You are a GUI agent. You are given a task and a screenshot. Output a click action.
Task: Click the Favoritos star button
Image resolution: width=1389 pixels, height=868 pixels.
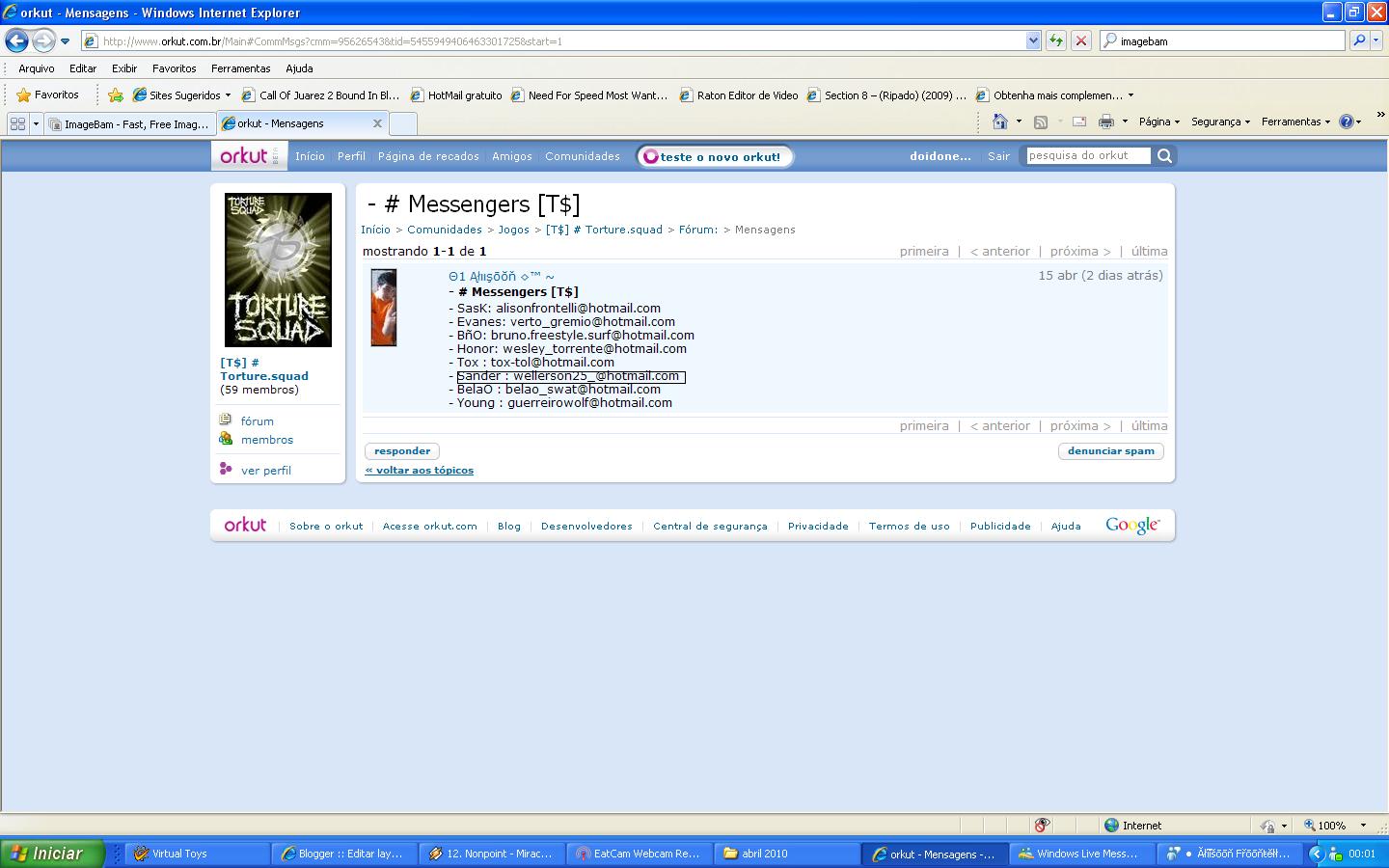[x=48, y=95]
